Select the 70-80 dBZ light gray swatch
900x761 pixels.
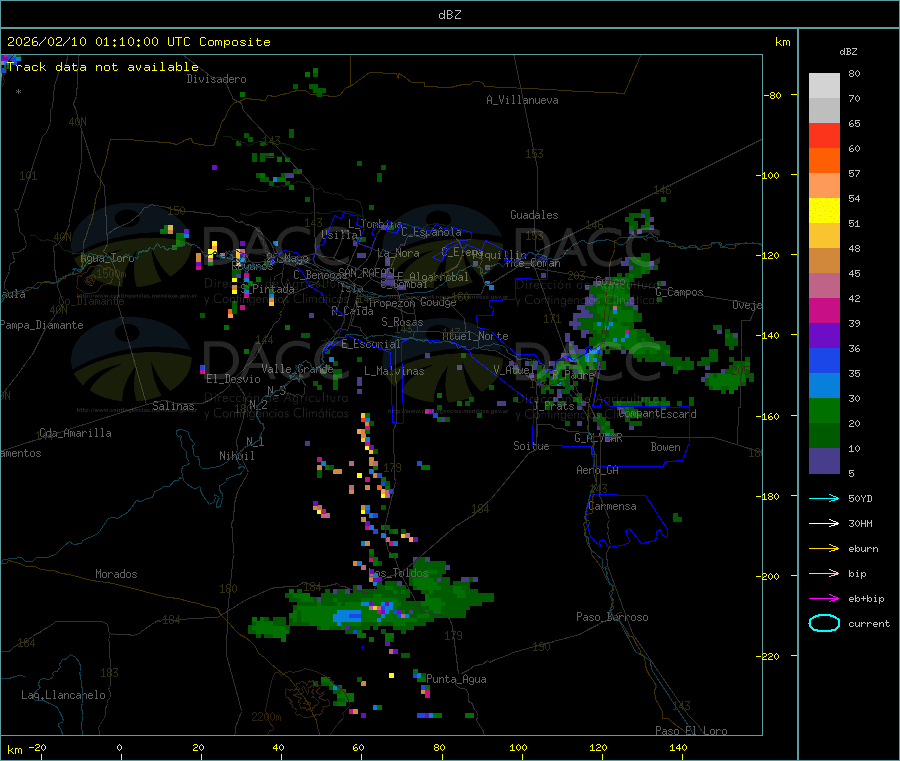[x=824, y=86]
